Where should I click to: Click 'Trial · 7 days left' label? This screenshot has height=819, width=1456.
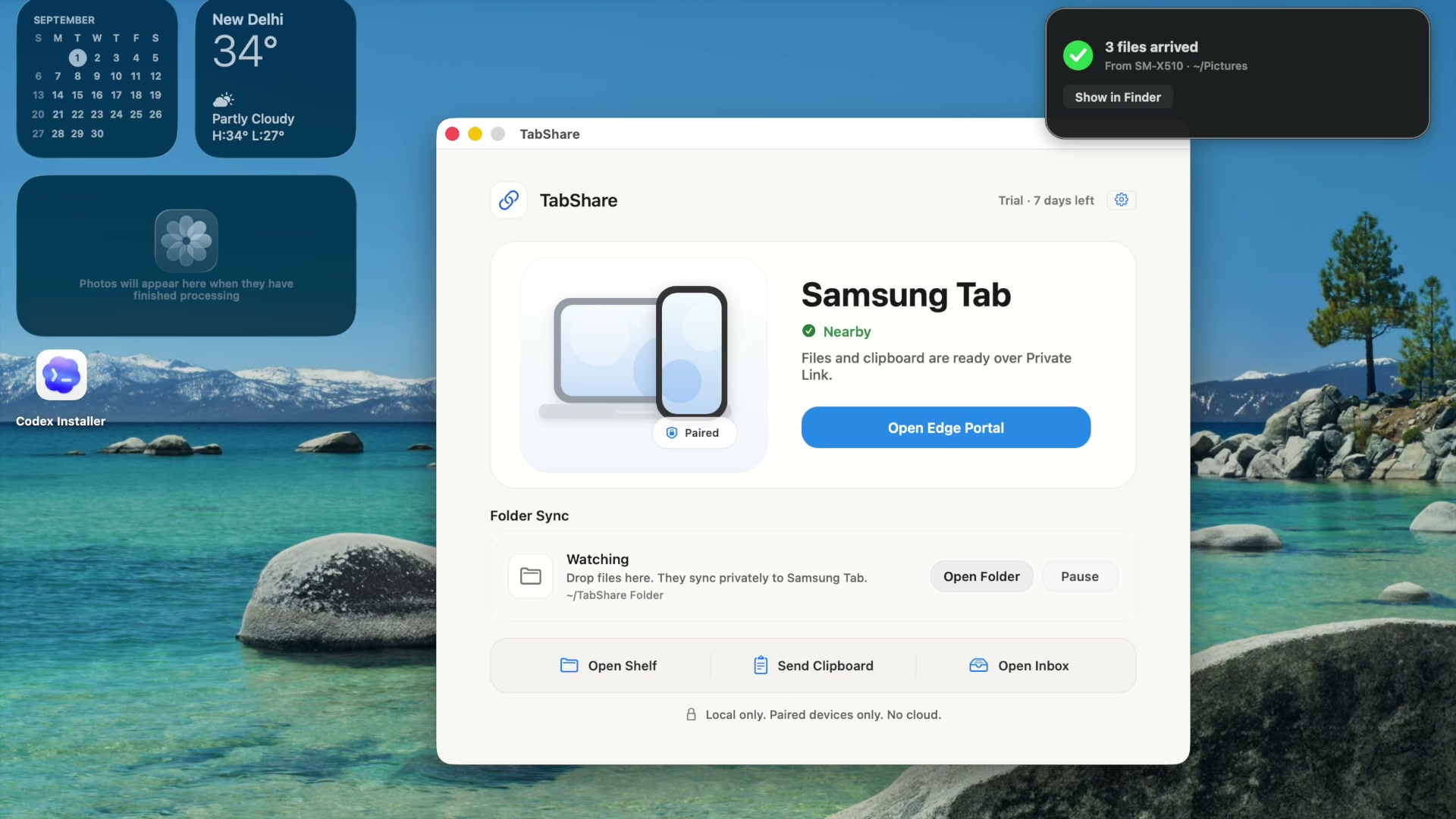[1046, 200]
